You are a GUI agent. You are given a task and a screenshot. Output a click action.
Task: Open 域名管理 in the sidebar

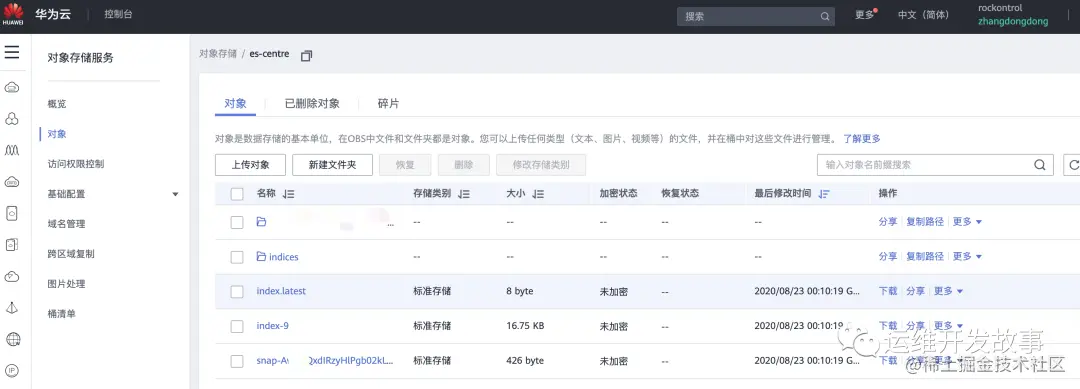(66, 224)
